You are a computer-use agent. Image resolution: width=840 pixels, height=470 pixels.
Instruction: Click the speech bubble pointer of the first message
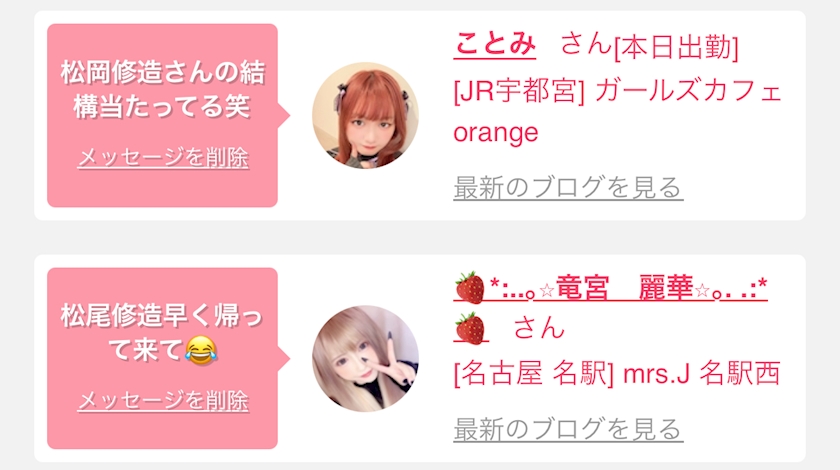284,115
